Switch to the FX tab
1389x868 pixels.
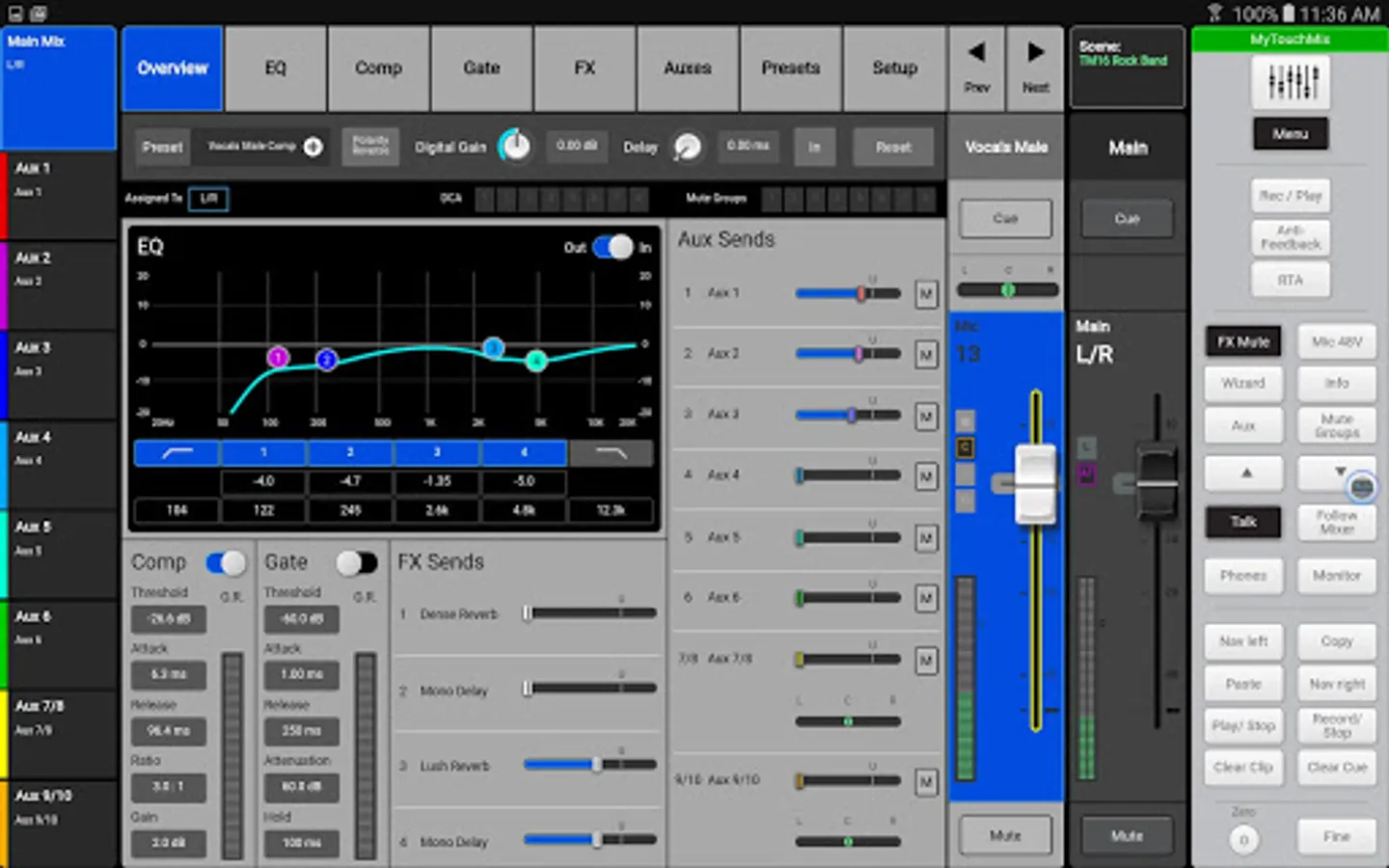pos(585,68)
